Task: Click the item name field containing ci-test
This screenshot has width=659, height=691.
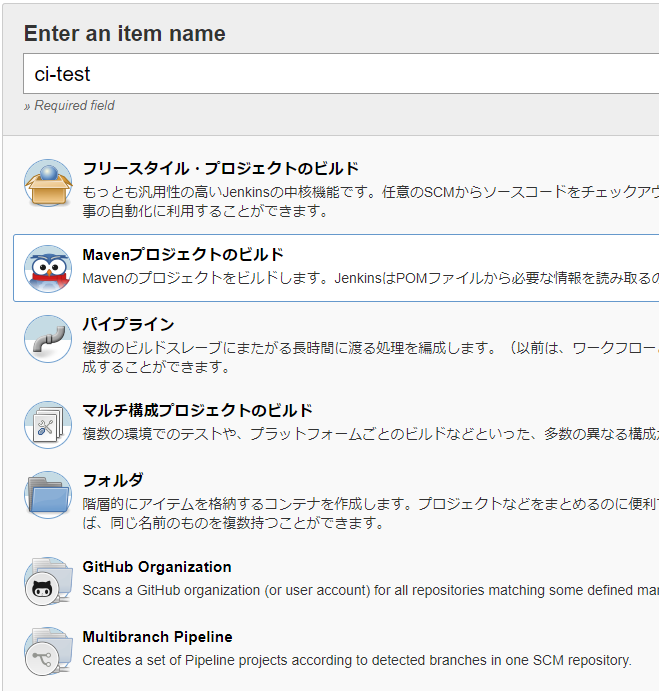Action: [341, 74]
